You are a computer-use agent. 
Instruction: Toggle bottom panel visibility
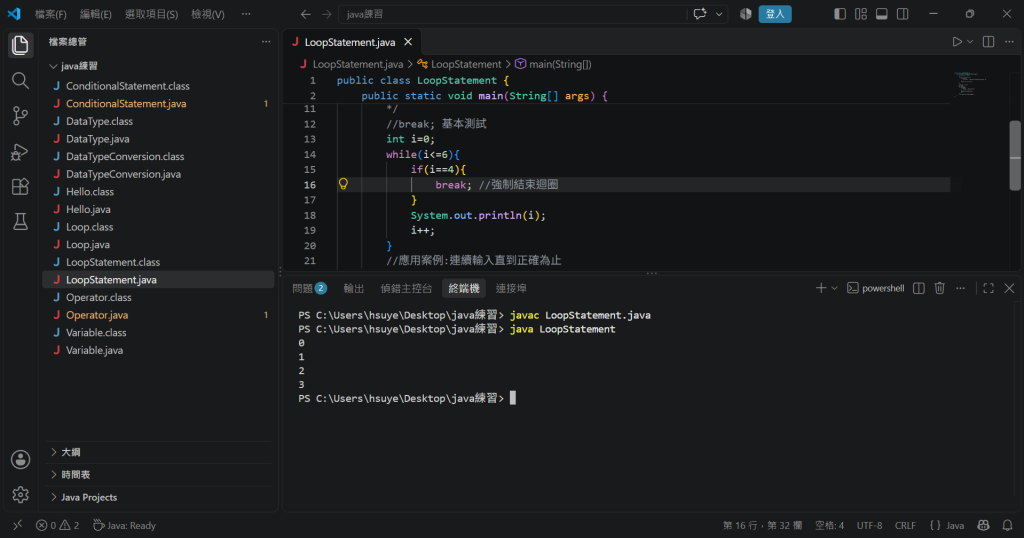(882, 14)
